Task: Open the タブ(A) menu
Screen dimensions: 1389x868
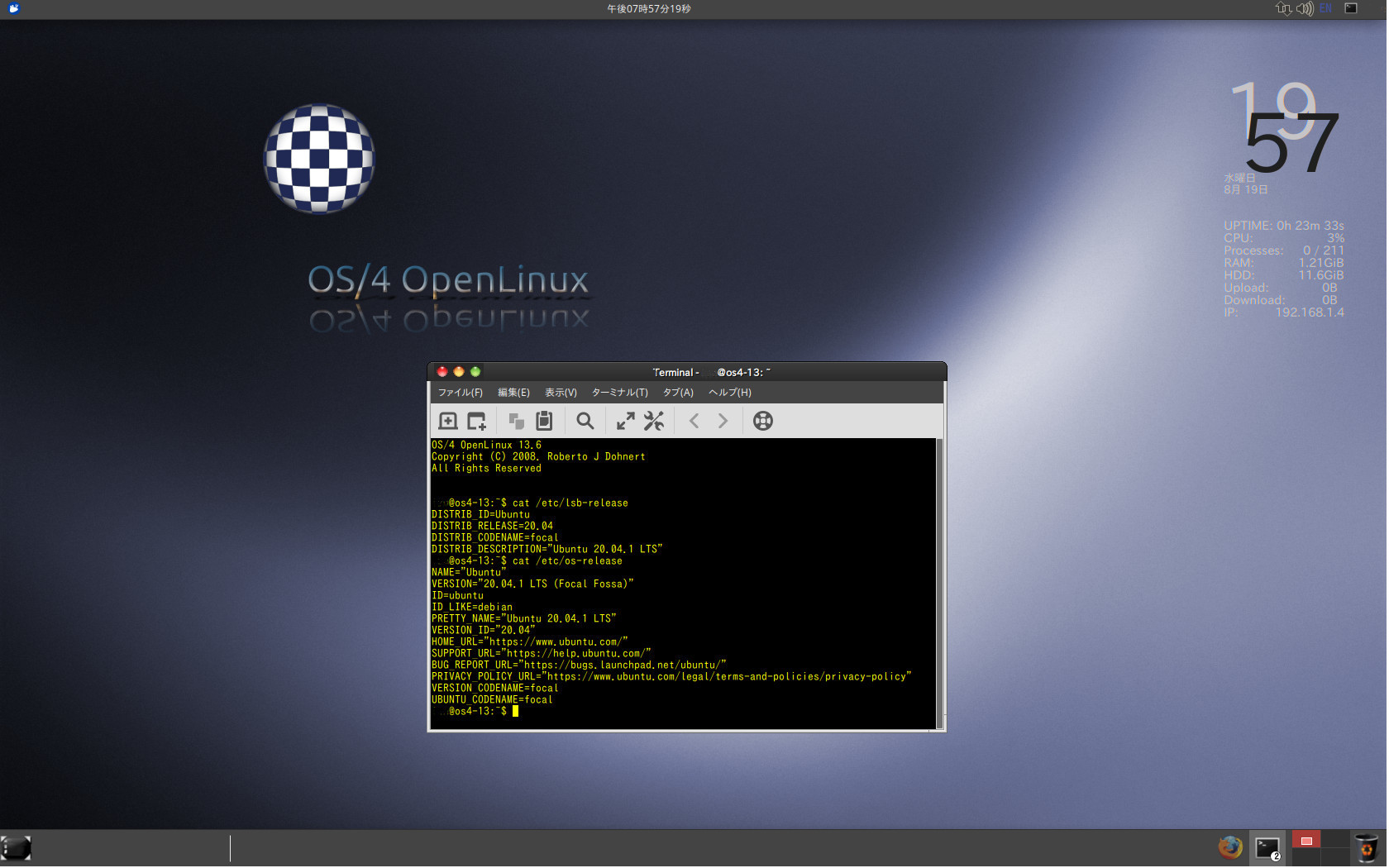Action: click(679, 393)
